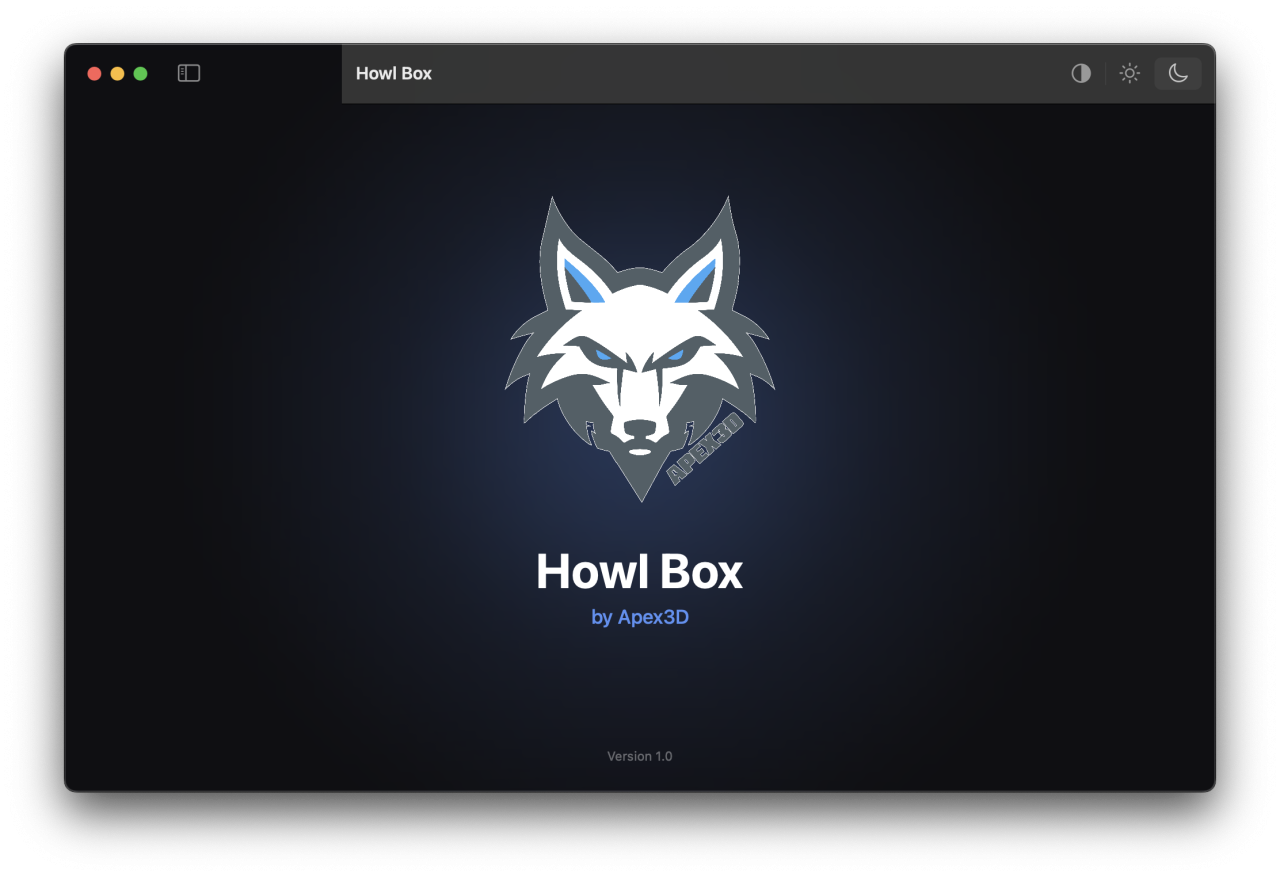Screen dimensions: 1280x877
Task: Click the Howl Box title bar label
Action: [393, 73]
